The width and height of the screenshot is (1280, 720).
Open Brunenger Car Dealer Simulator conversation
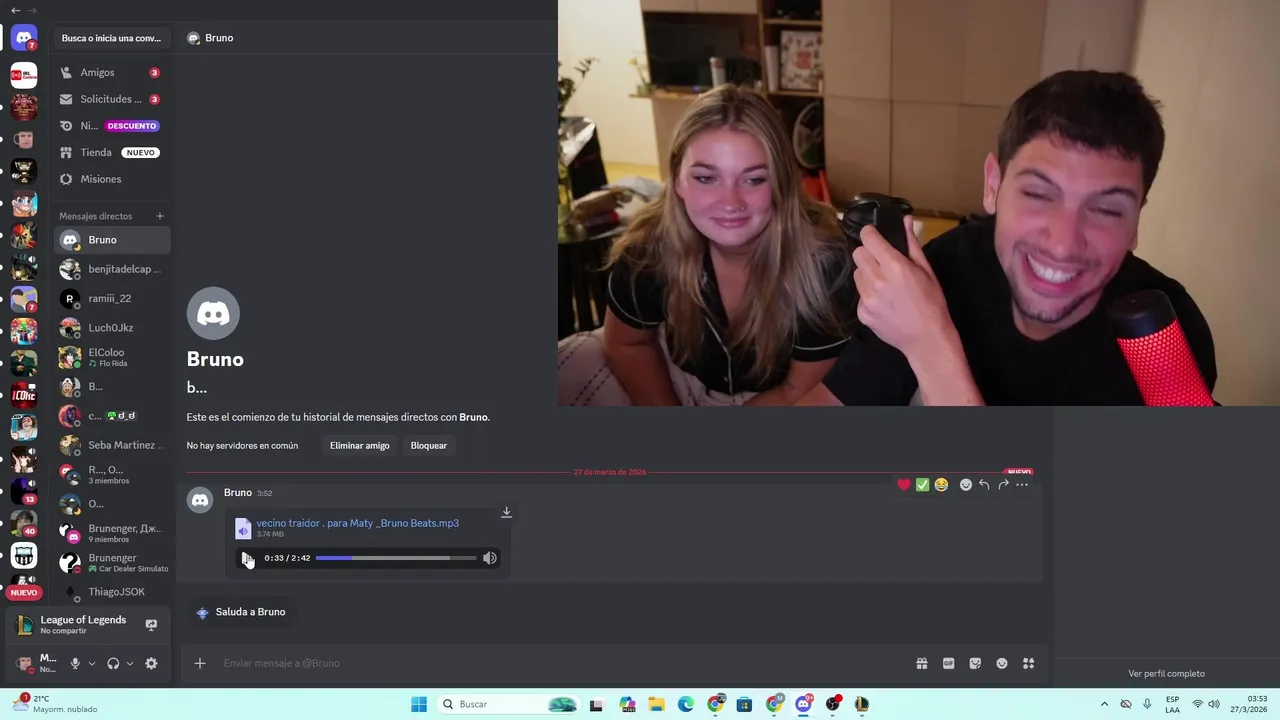111,562
